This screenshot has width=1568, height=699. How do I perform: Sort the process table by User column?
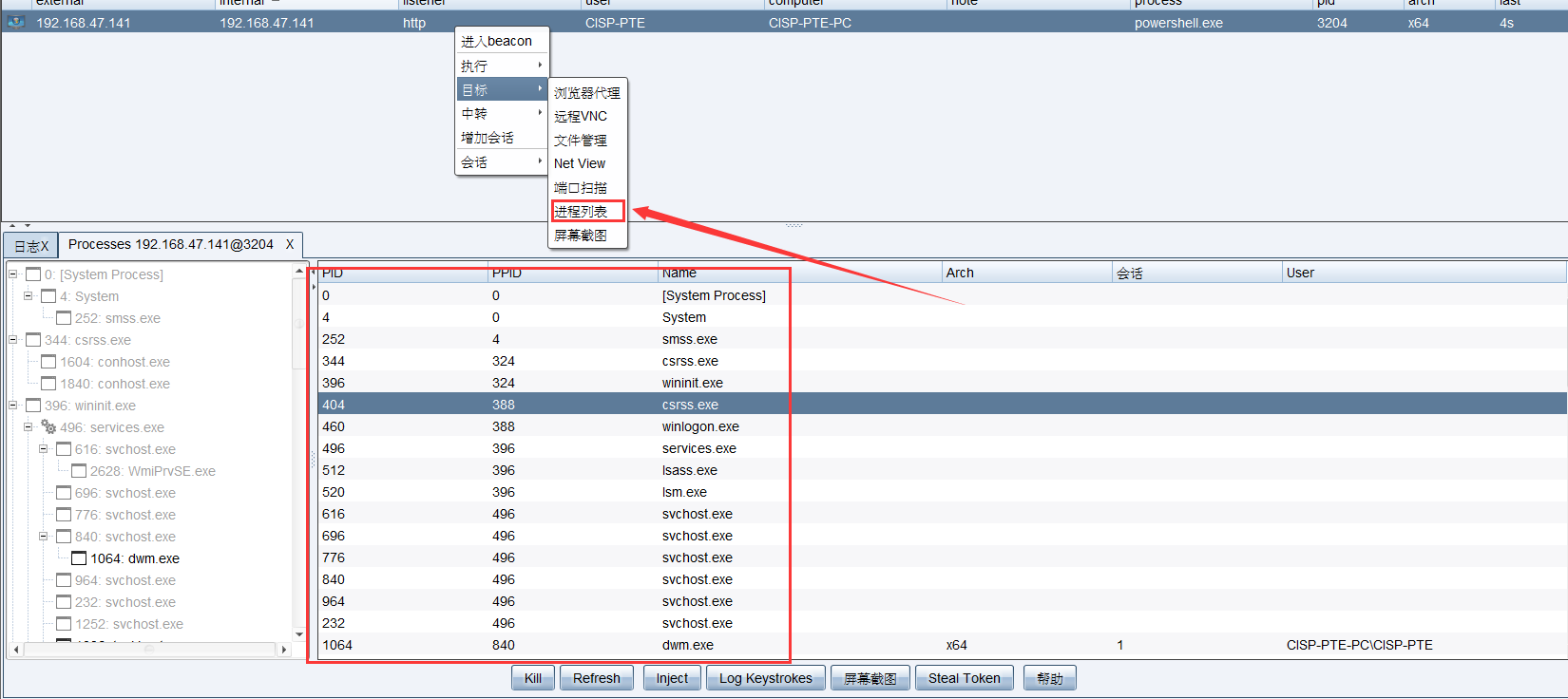pyautogui.click(x=1424, y=273)
